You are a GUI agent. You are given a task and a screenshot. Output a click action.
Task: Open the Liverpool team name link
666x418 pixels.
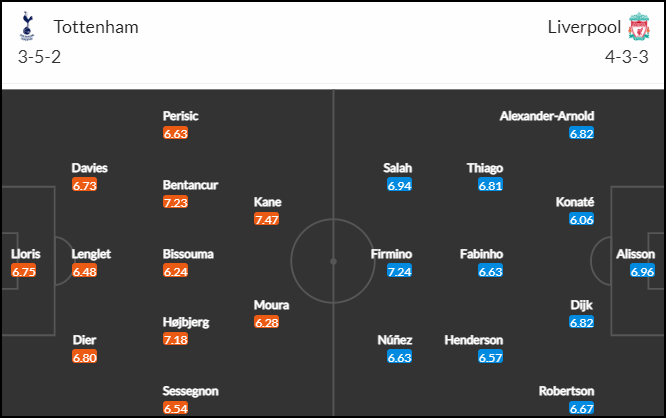coord(584,27)
